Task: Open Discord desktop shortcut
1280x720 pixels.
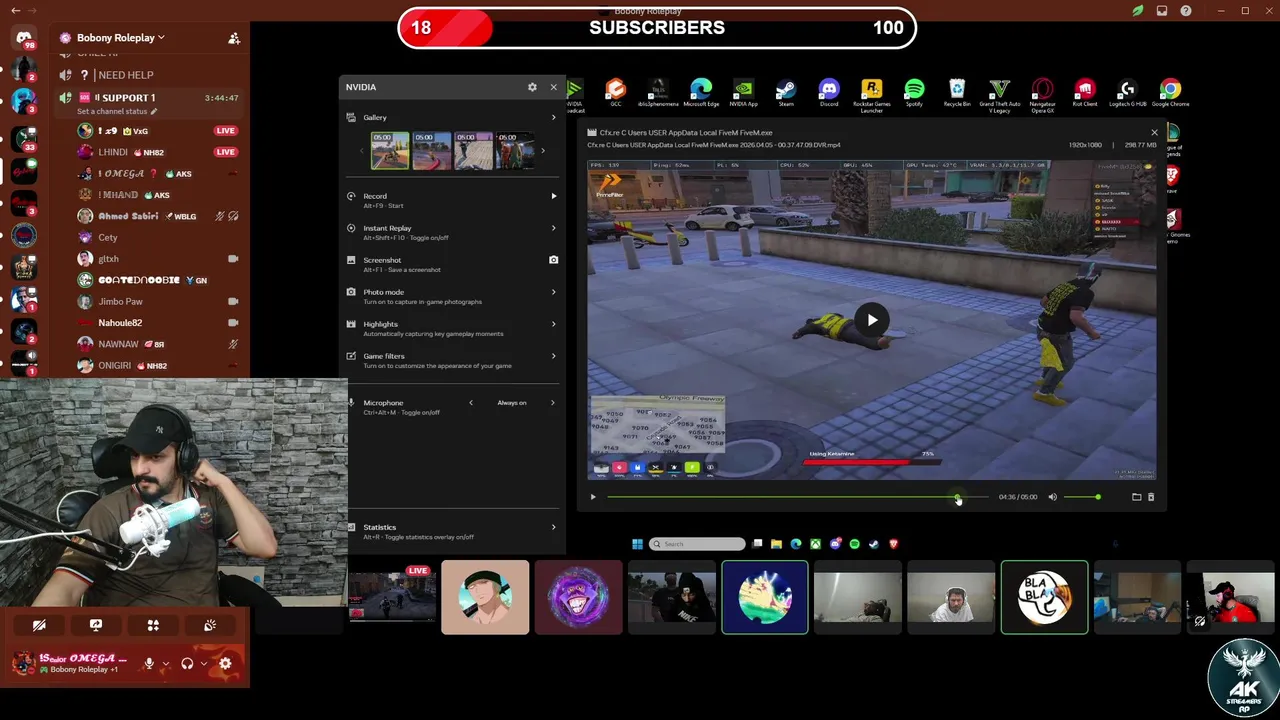Action: [829, 94]
